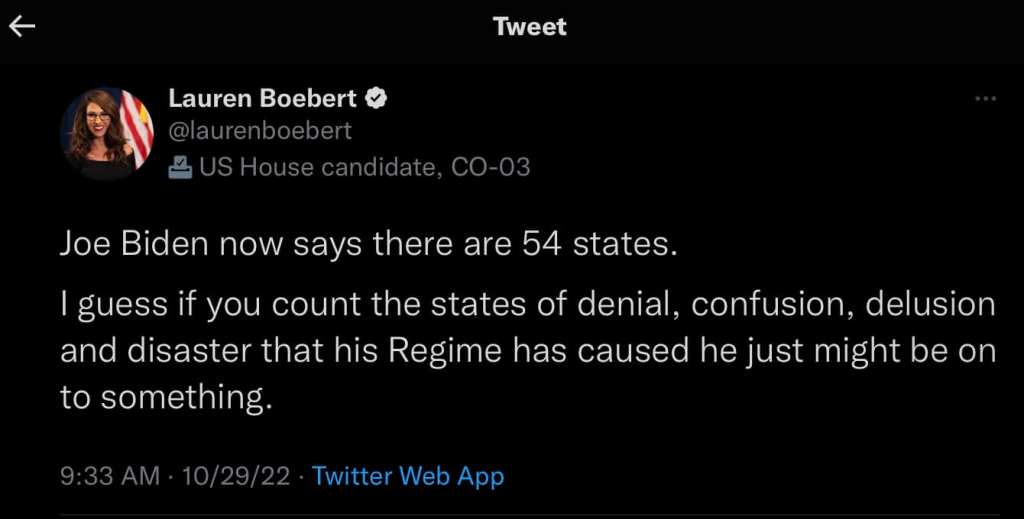Go back using the left arrow
Screen dimensions: 1024x519
(22, 27)
